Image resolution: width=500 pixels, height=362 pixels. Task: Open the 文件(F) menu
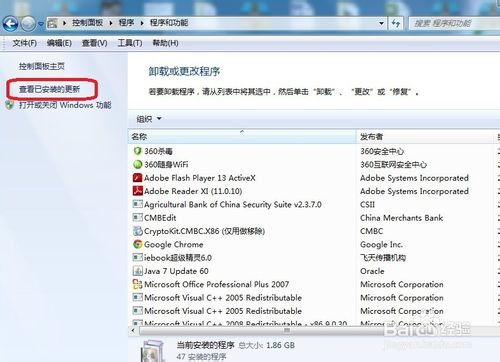[25, 43]
